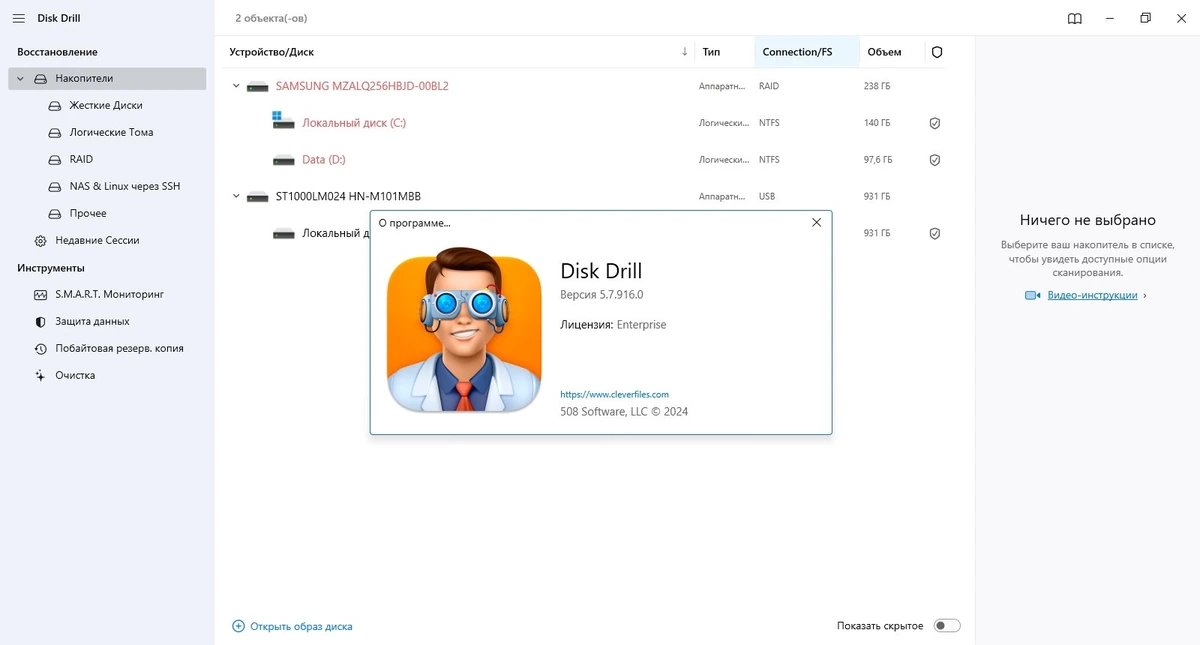Select the Data (D:) row name
Screen dimensions: 1200x645
[x=324, y=160]
